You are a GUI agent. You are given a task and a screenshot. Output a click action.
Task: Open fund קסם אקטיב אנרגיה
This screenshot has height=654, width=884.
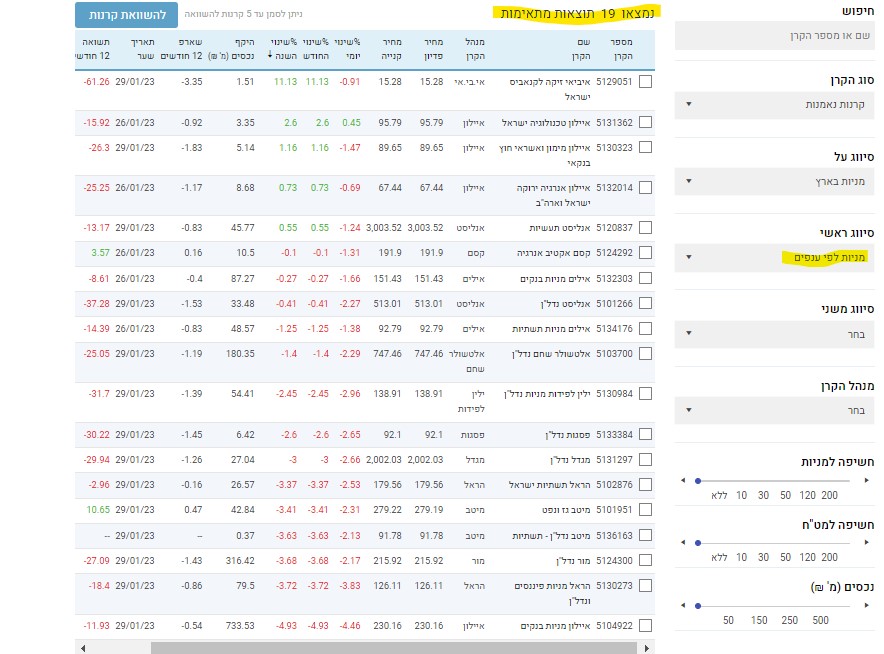pyautogui.click(x=554, y=253)
